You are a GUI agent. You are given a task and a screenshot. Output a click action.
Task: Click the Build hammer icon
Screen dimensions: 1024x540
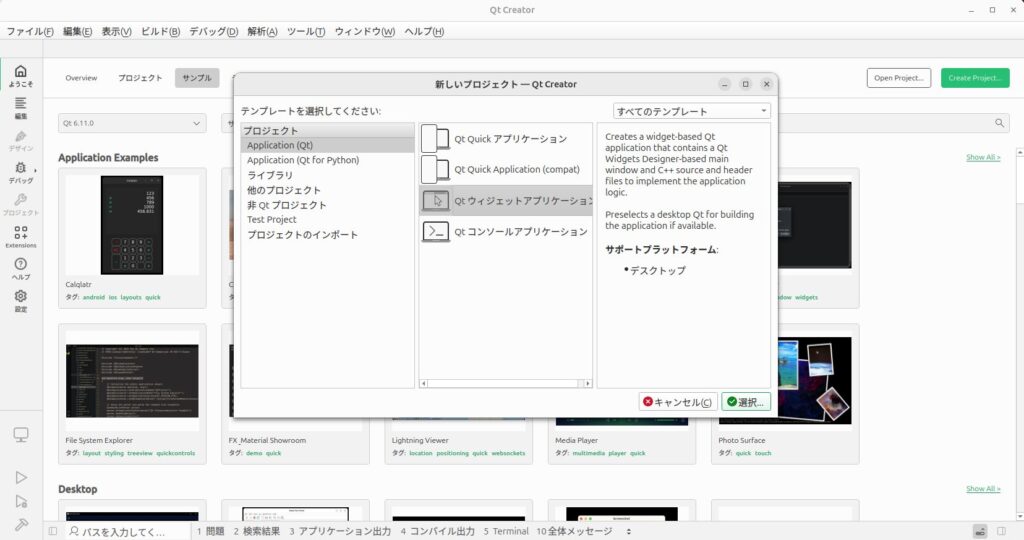click(x=21, y=525)
